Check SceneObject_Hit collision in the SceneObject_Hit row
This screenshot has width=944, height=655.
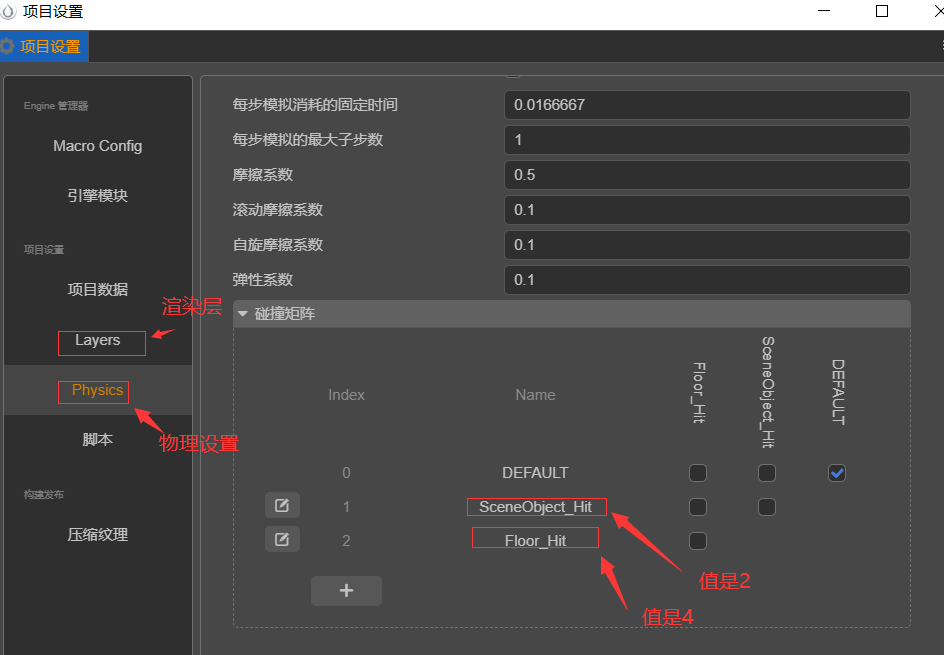(766, 506)
